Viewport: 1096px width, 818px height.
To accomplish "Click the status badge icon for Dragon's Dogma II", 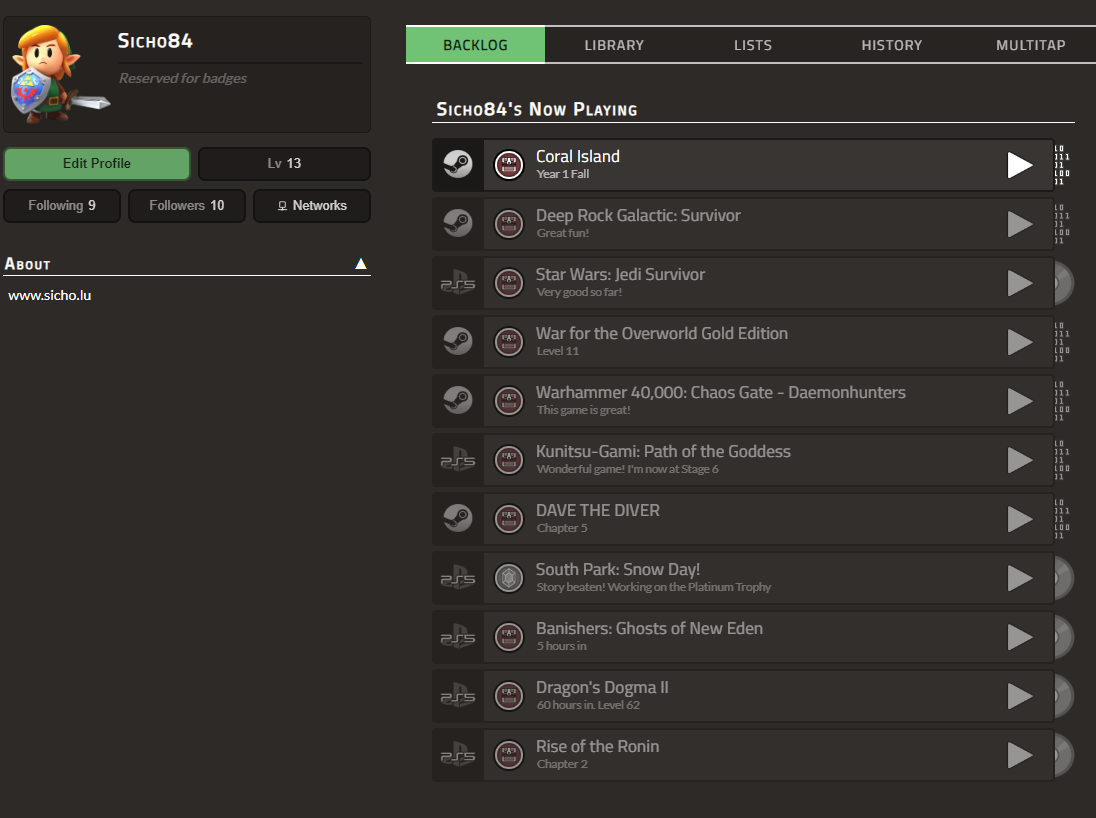I will pyautogui.click(x=509, y=696).
